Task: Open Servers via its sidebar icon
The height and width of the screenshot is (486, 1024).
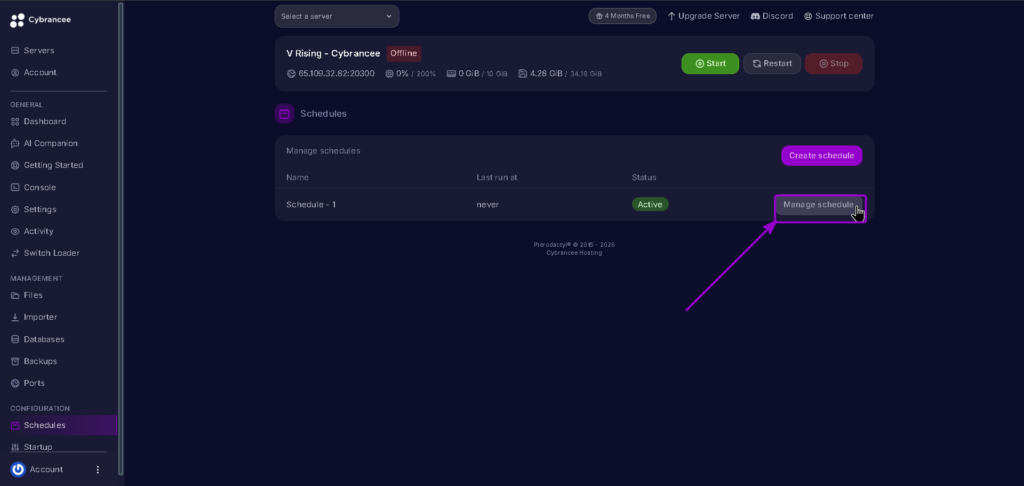Action: coord(15,50)
